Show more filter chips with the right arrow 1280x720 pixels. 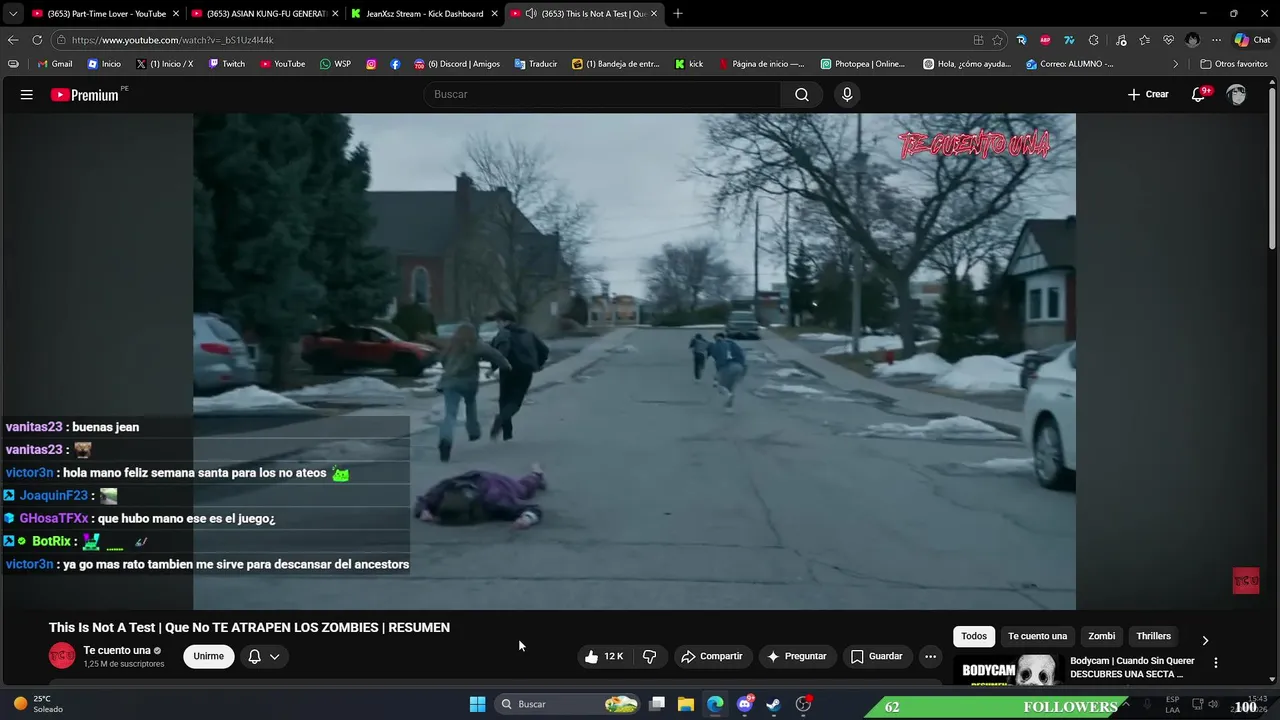[x=1205, y=640]
